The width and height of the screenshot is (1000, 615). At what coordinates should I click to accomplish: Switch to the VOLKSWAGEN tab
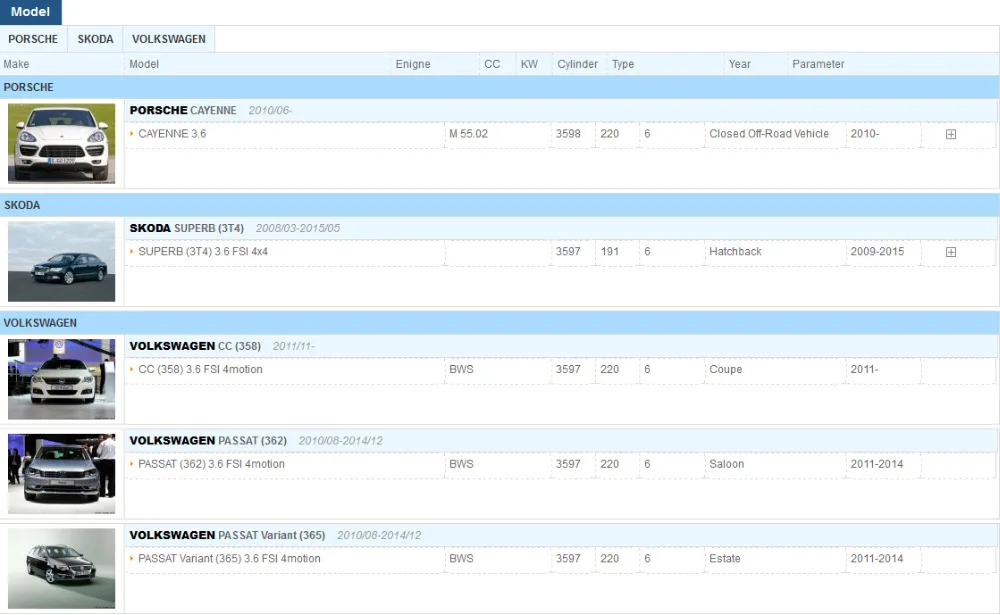coord(169,39)
